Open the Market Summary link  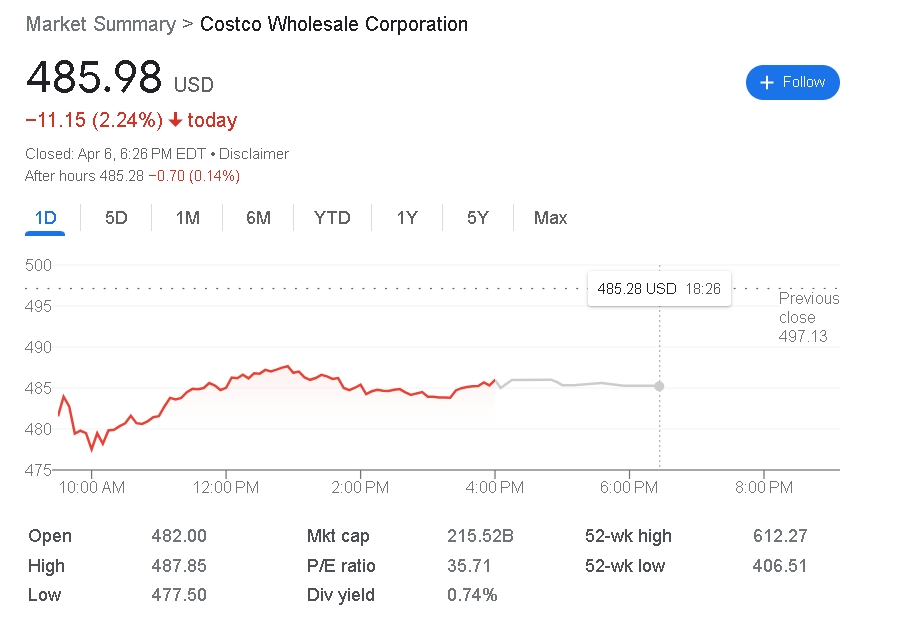tap(101, 24)
